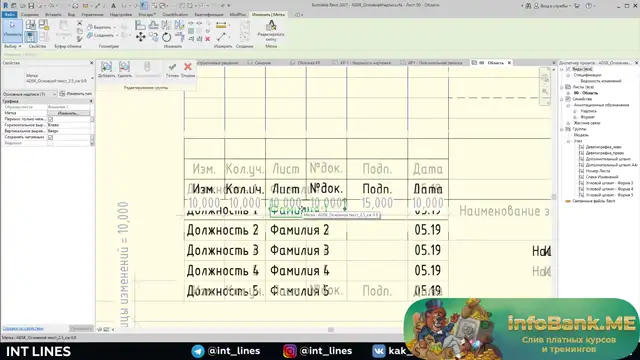Switch to the Modify | Label tab
Viewport: 640px width, 360px height.
click(269, 15)
